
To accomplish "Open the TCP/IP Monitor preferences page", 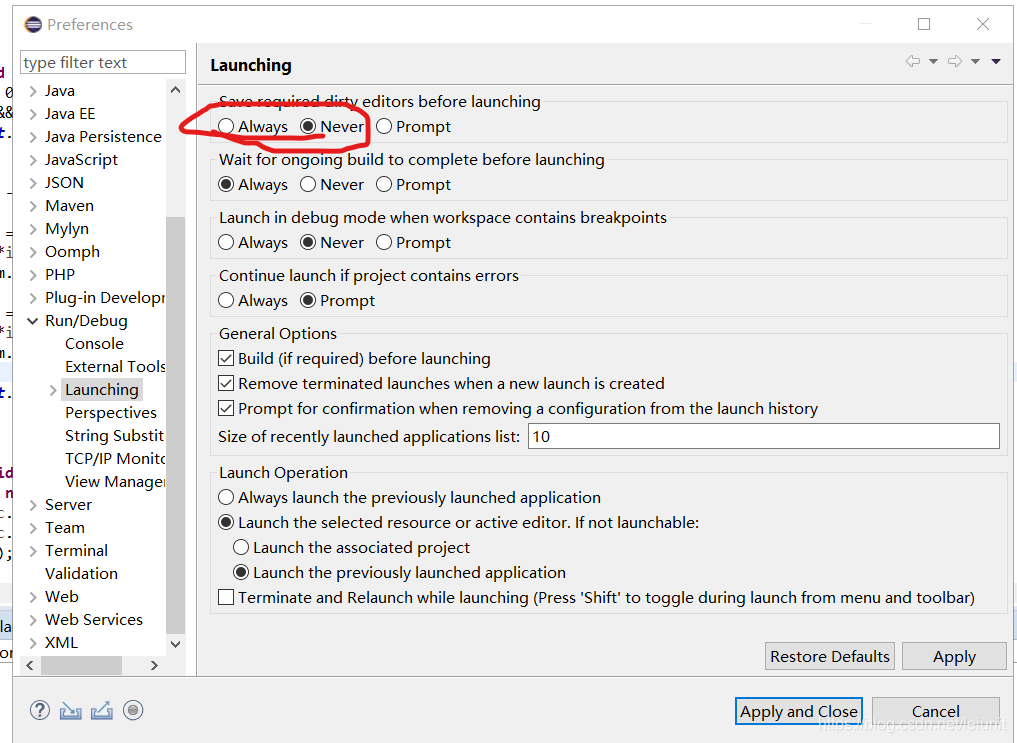I will pyautogui.click(x=115, y=458).
